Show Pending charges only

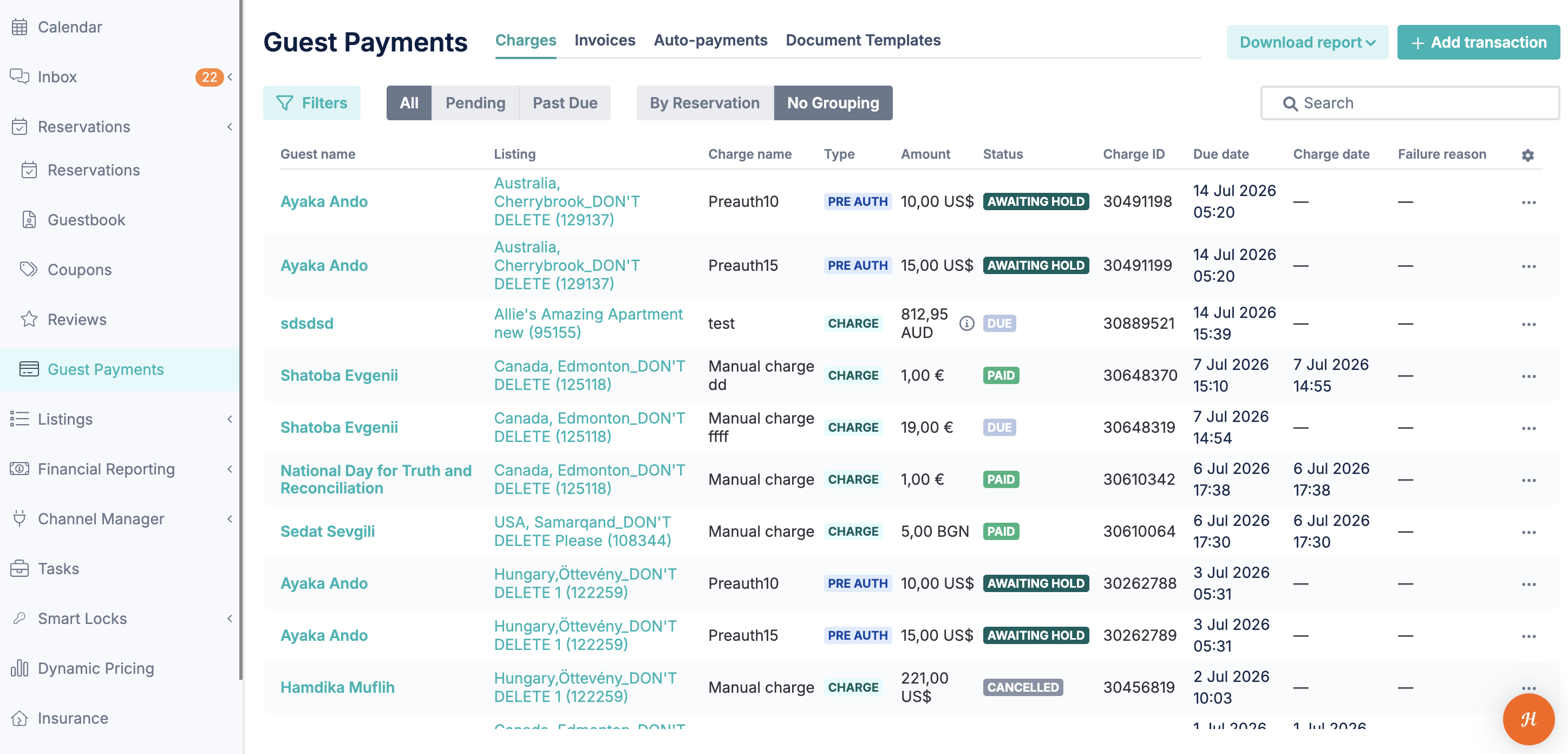[475, 103]
